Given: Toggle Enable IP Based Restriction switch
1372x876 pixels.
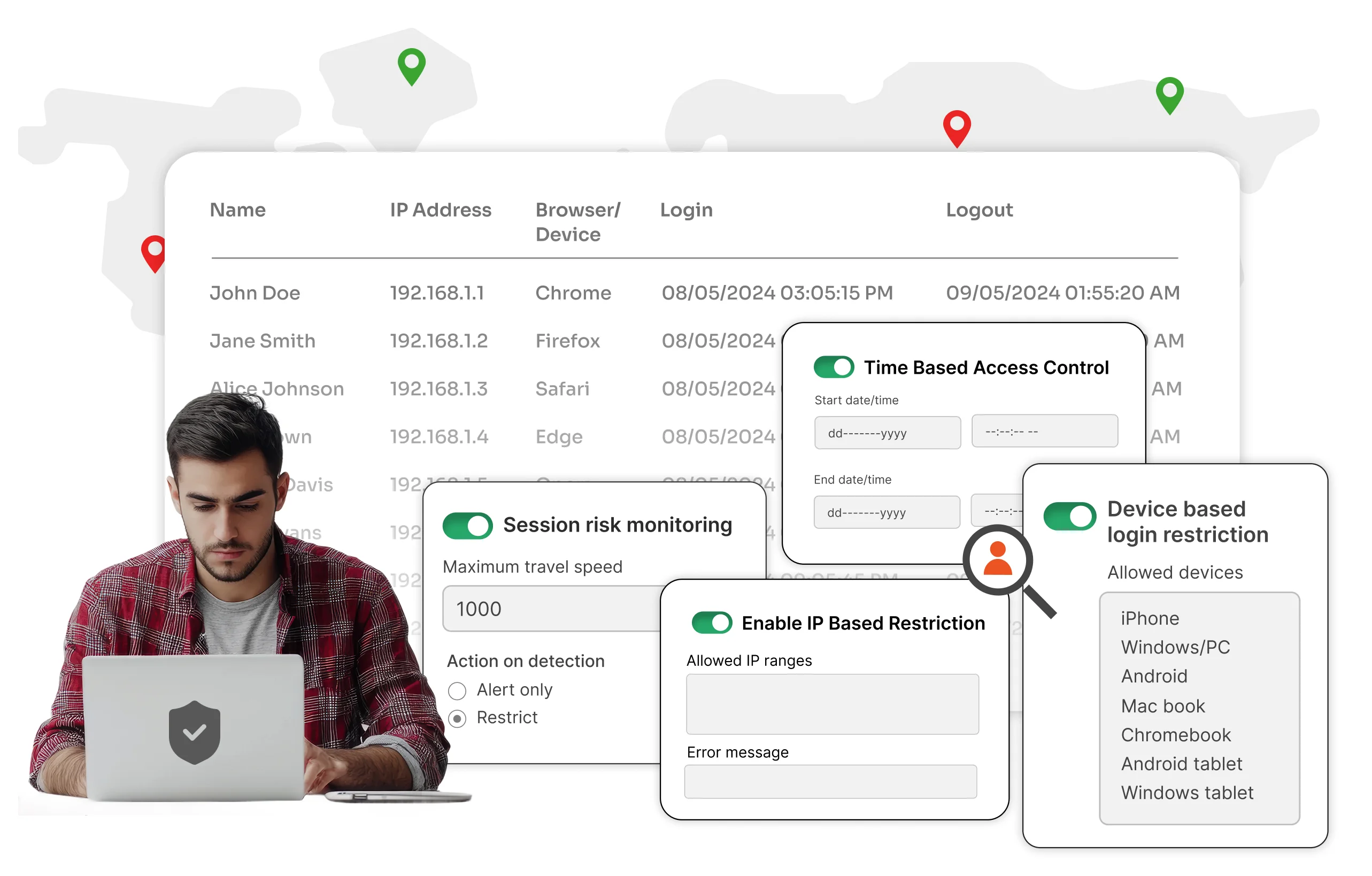Looking at the screenshot, I should [712, 623].
